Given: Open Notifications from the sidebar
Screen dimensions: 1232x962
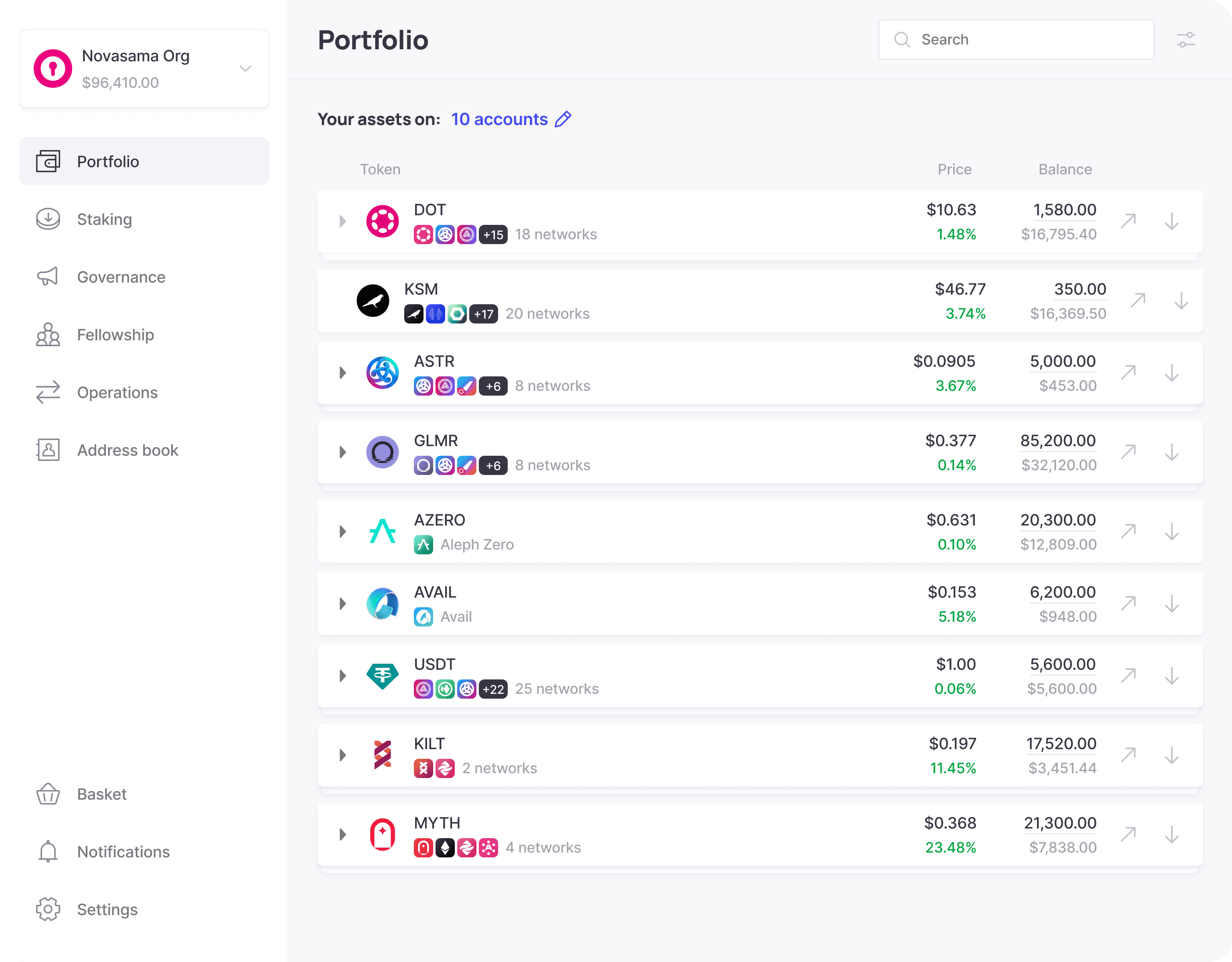Looking at the screenshot, I should click(x=123, y=851).
